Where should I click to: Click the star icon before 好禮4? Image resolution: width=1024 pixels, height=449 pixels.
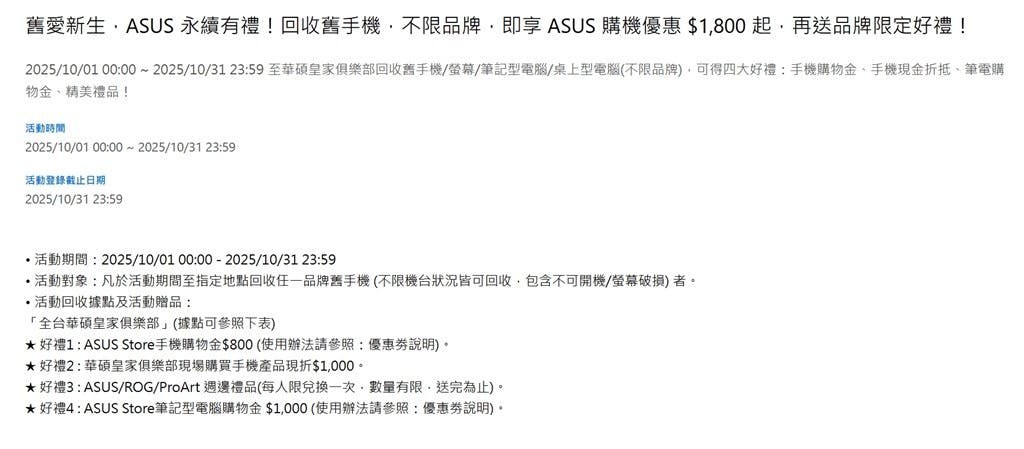(31, 408)
